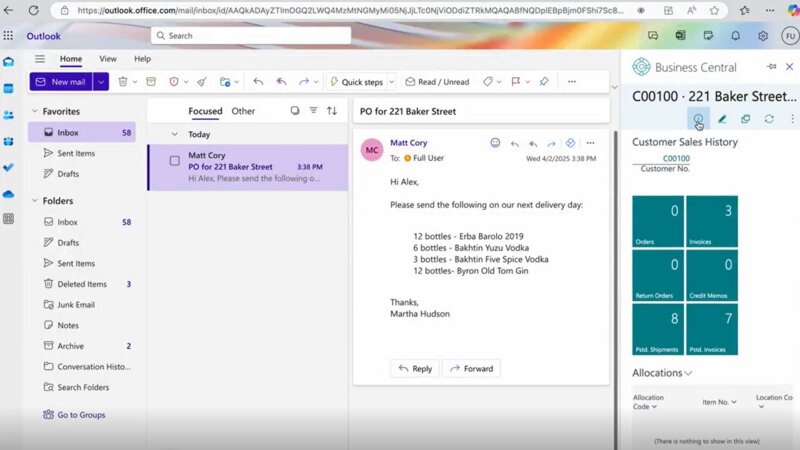Image resolution: width=800 pixels, height=450 pixels.
Task: Switch to the Home ribbon tab
Action: [x=71, y=59]
